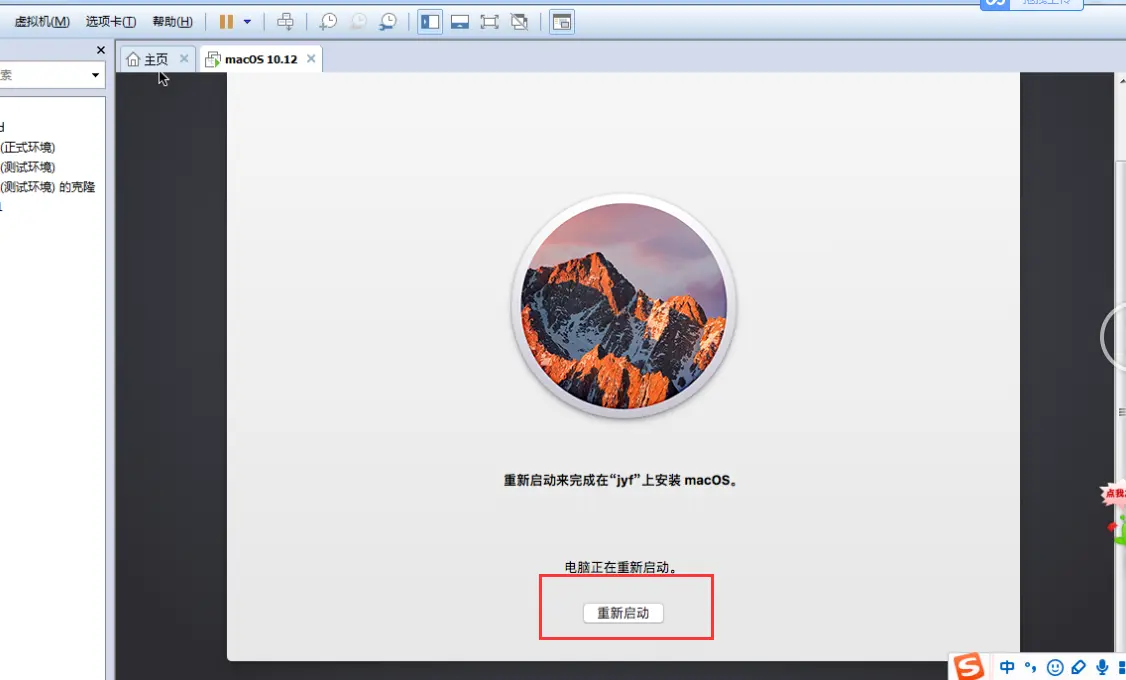Click the Sogou S input method logo
The height and width of the screenshot is (680, 1126).
(x=968, y=666)
